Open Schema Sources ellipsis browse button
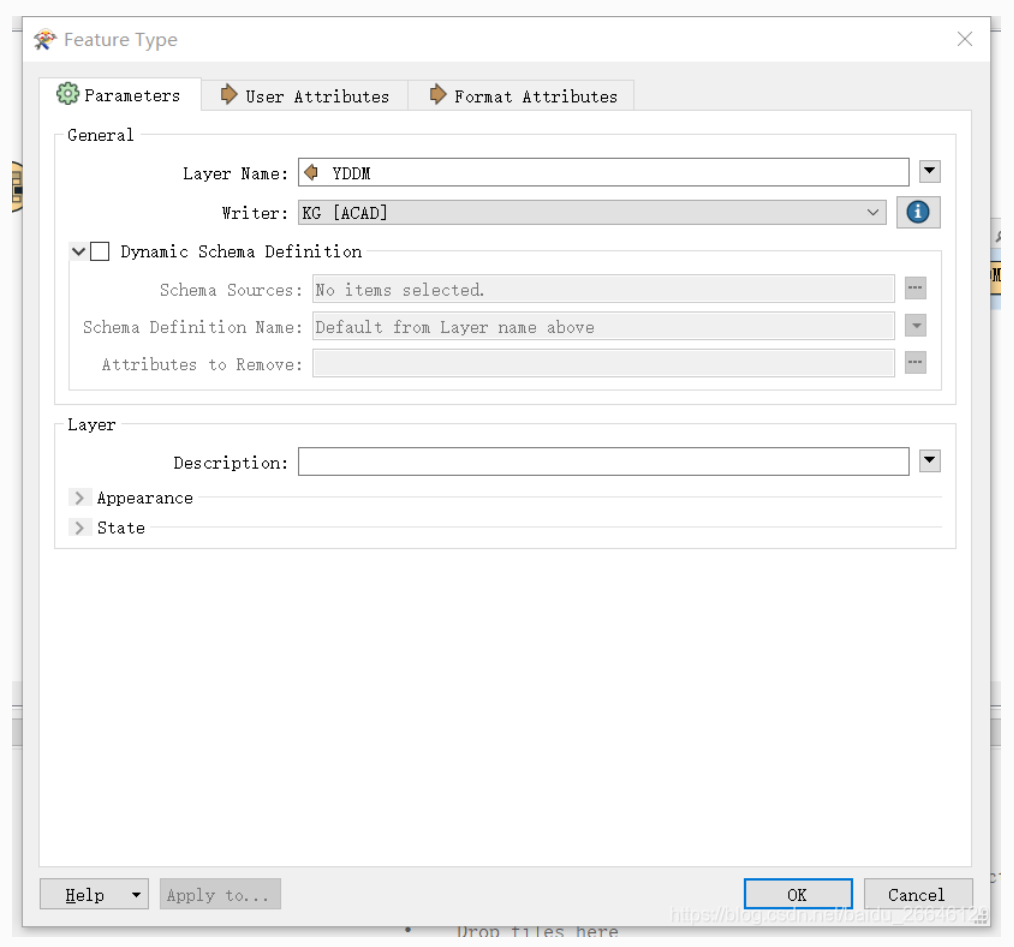The image size is (1014, 947). click(x=915, y=288)
